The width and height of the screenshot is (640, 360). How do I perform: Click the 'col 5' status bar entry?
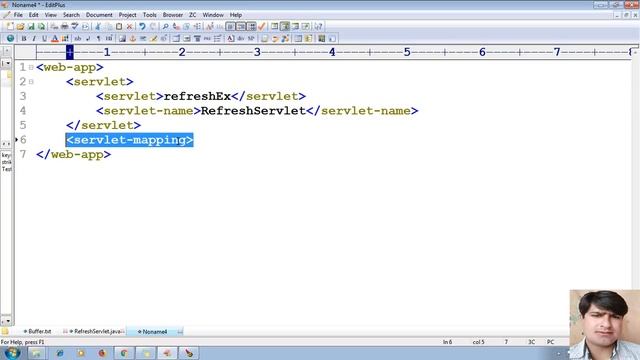pyautogui.click(x=478, y=342)
